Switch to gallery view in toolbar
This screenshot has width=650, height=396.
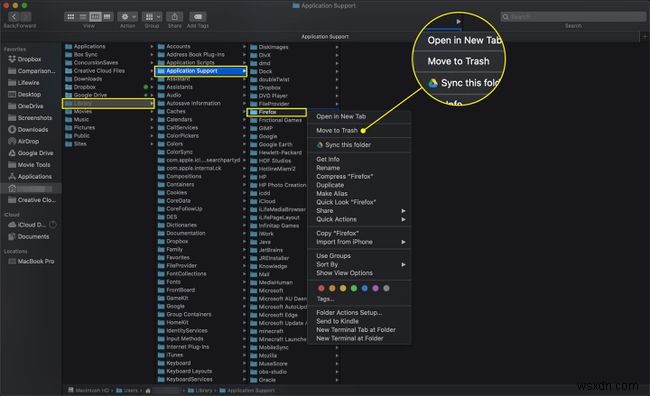(x=107, y=17)
